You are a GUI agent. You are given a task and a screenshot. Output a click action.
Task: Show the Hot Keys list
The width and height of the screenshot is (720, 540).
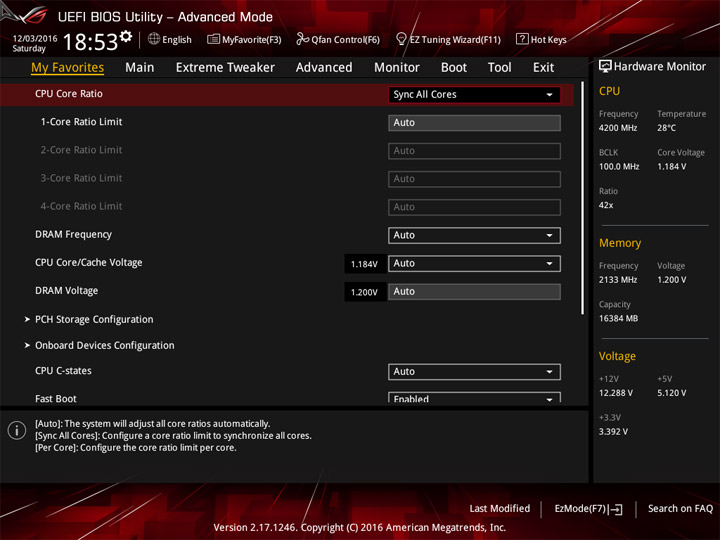[x=541, y=39]
